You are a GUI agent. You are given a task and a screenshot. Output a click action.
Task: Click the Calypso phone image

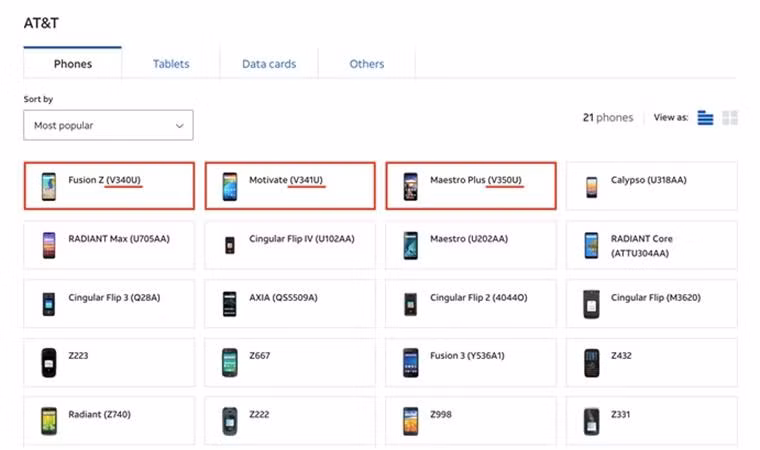point(591,186)
